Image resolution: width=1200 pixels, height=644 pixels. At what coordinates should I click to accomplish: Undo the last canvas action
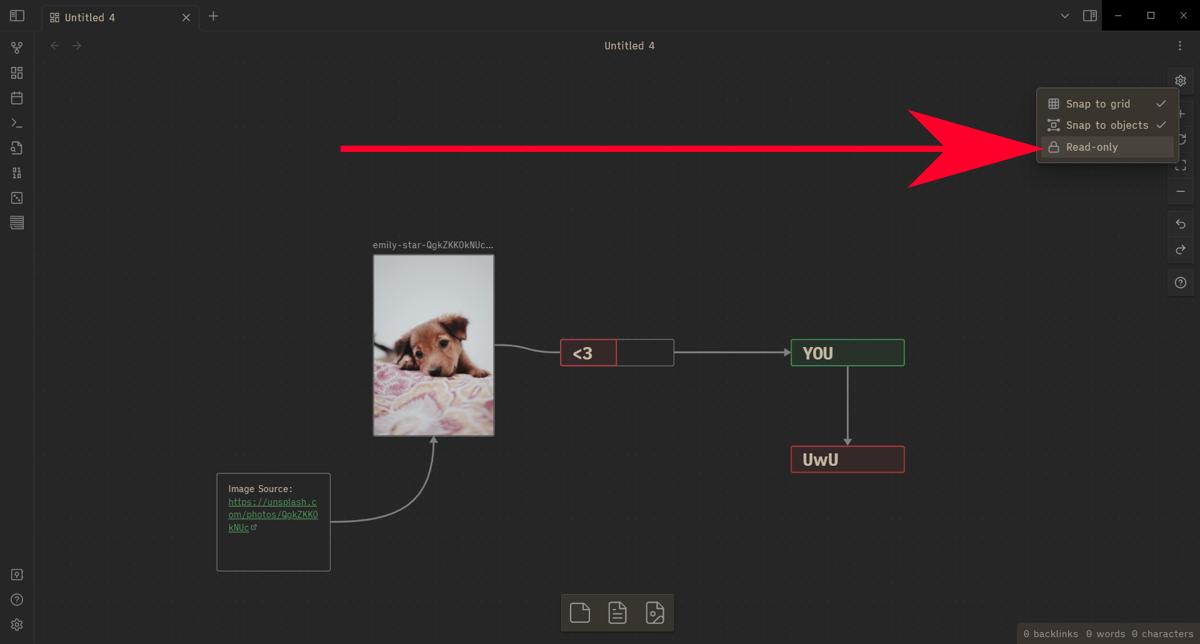pos(1180,224)
